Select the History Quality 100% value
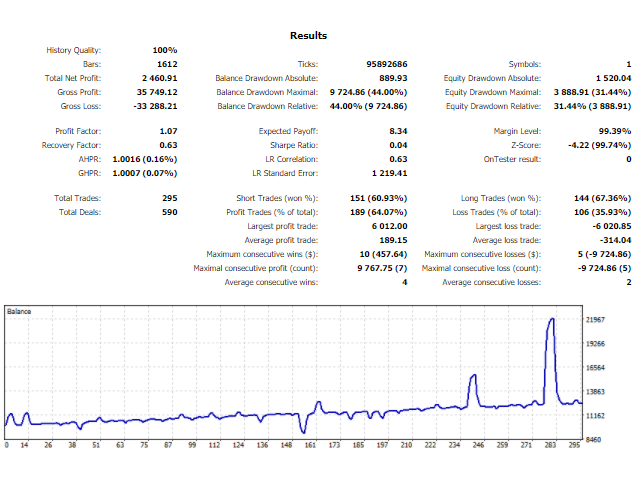 [x=165, y=50]
